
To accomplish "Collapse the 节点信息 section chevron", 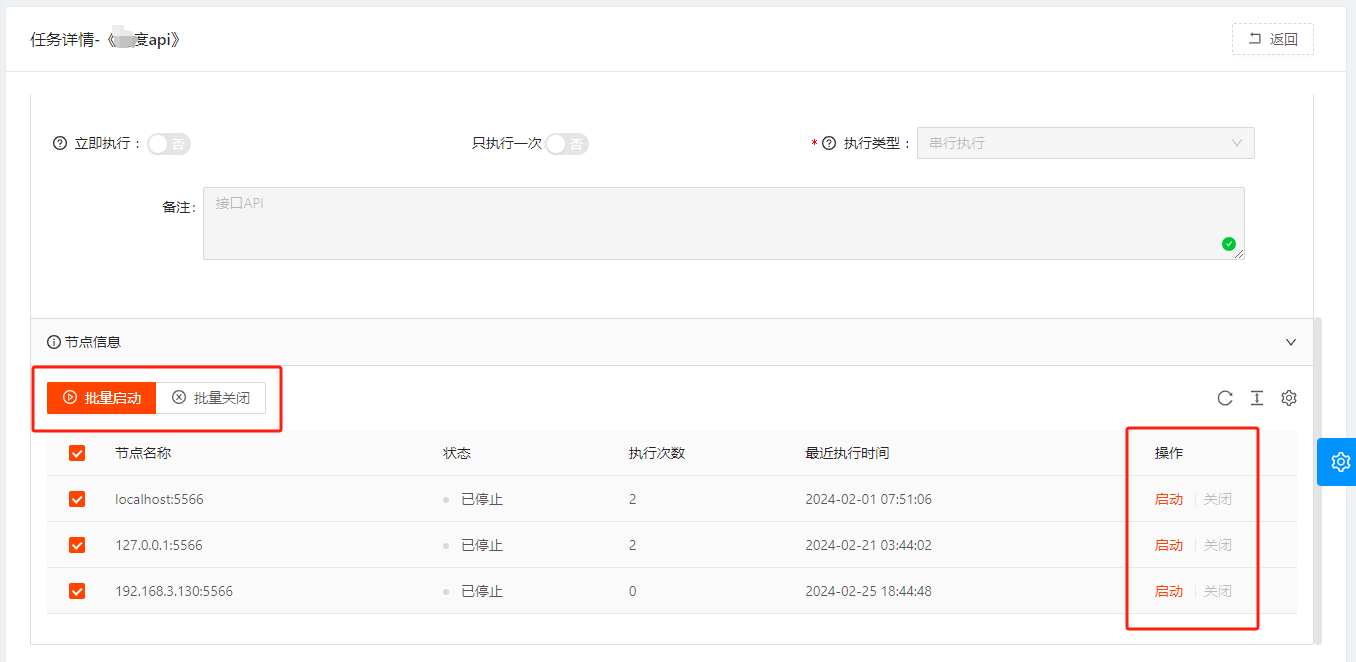I will 1290,342.
